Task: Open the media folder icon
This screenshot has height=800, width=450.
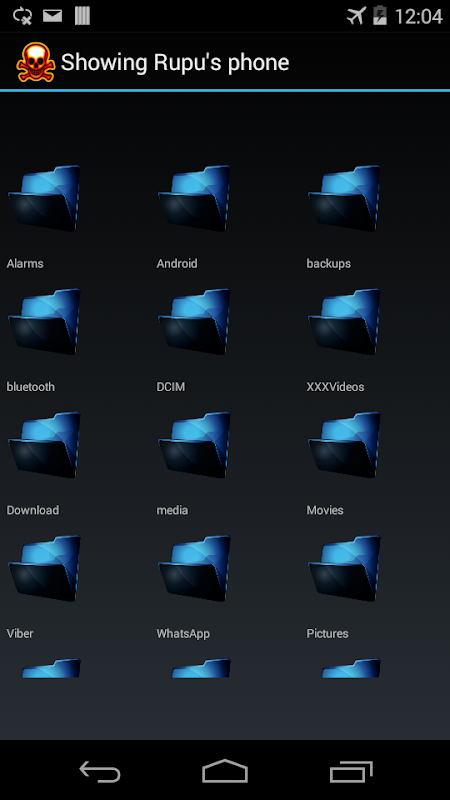Action: click(194, 445)
